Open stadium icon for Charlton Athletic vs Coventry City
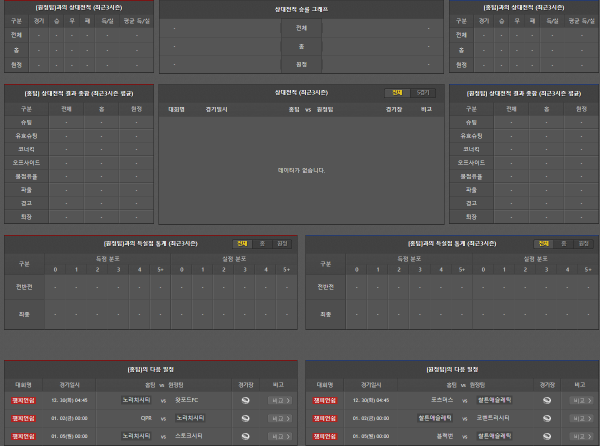Viewport: 600px width, 446px height. [547, 418]
